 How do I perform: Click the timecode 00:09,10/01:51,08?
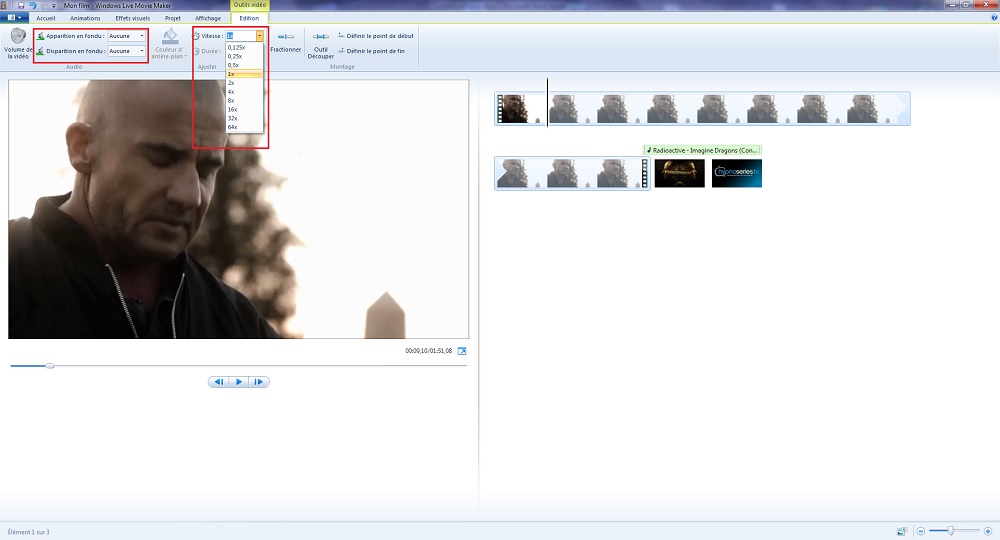pos(429,351)
